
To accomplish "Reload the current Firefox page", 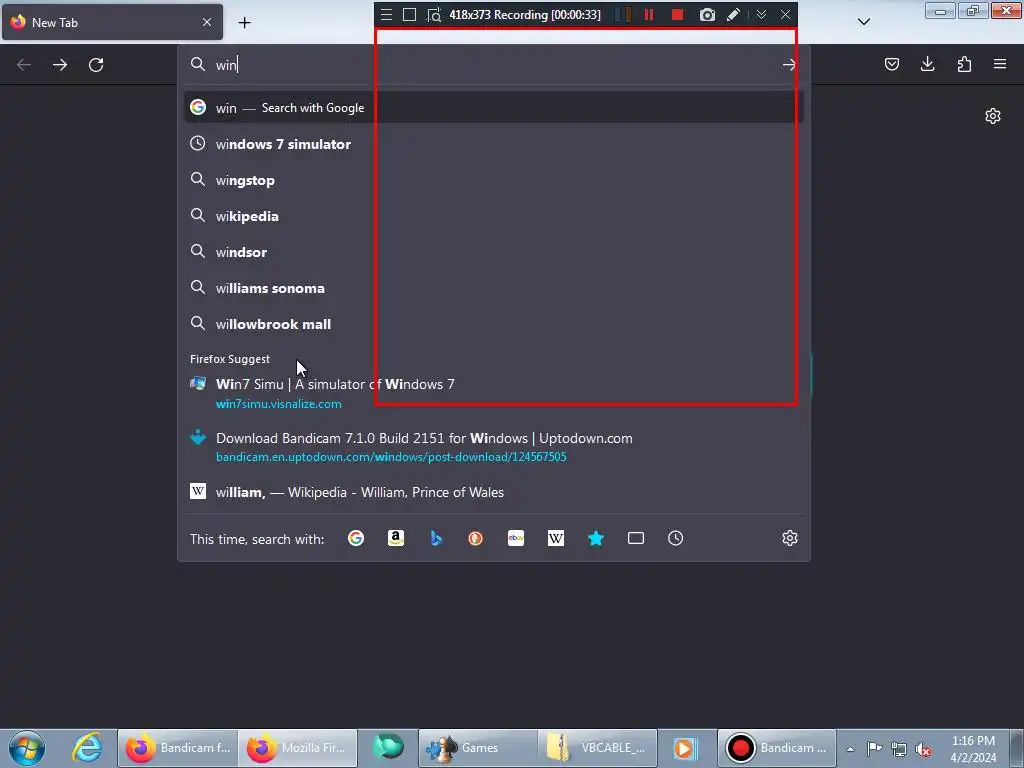I will coord(96,65).
